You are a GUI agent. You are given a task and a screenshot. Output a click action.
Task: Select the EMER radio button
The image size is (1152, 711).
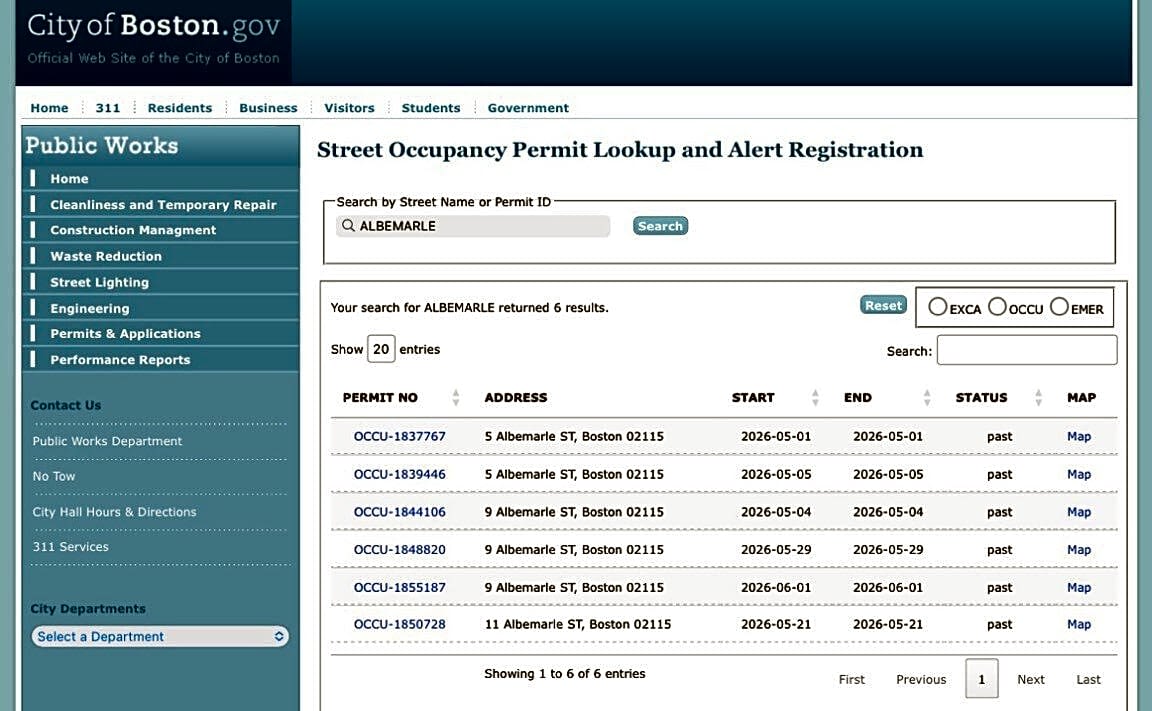click(x=1059, y=306)
